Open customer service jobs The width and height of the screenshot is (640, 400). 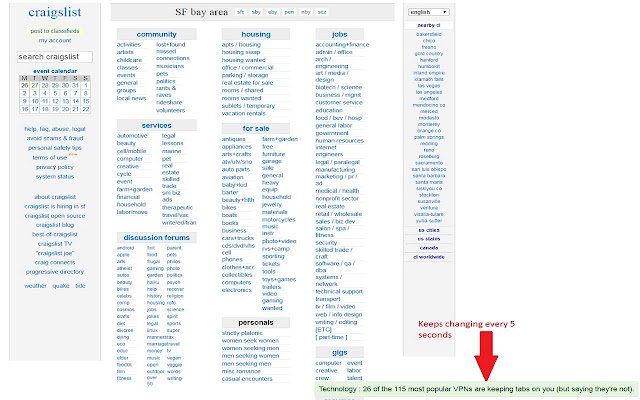tap(339, 102)
